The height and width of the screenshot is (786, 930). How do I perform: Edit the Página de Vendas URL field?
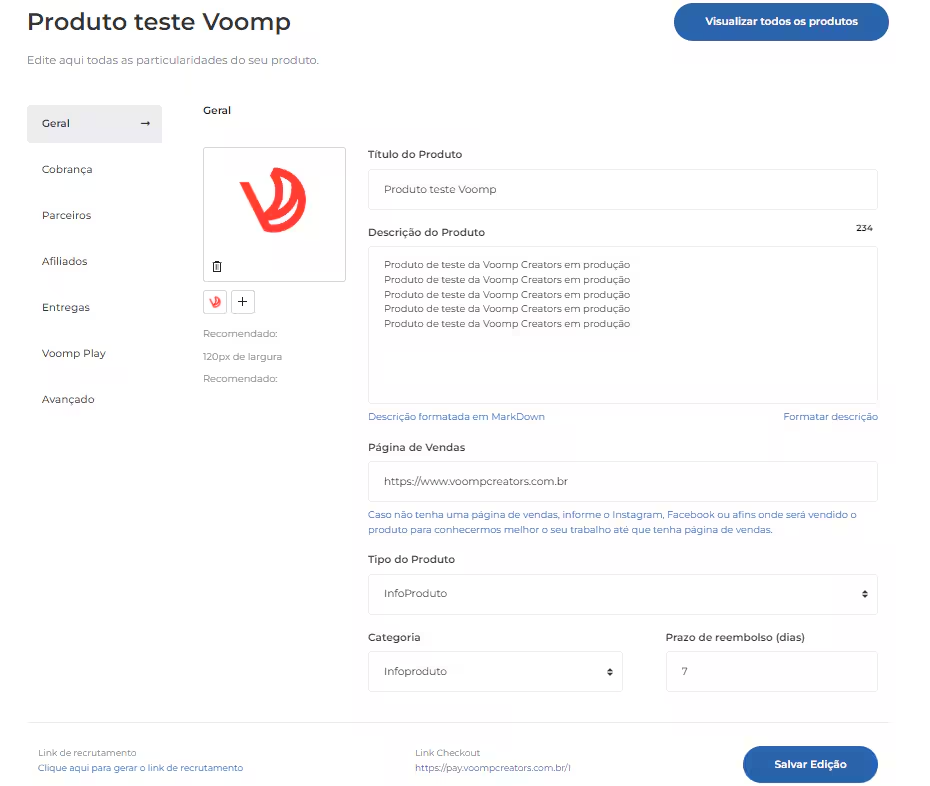coord(623,482)
